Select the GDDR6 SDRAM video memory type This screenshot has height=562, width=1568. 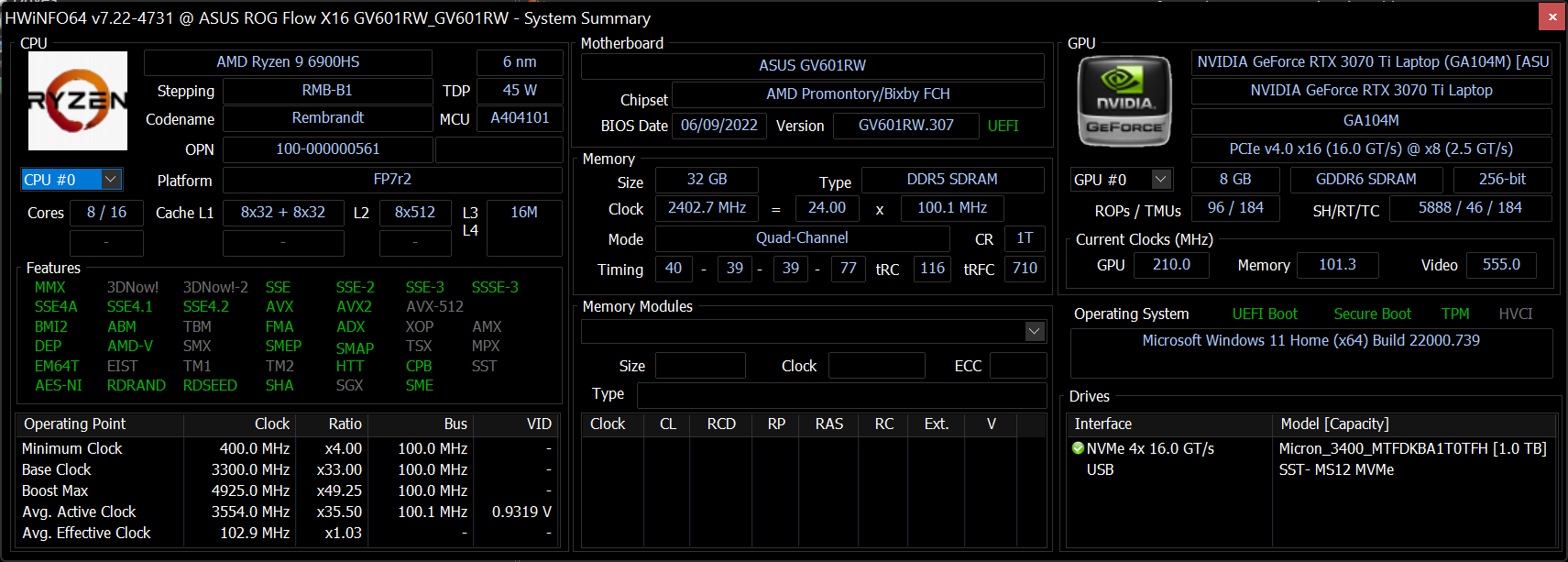click(x=1366, y=180)
